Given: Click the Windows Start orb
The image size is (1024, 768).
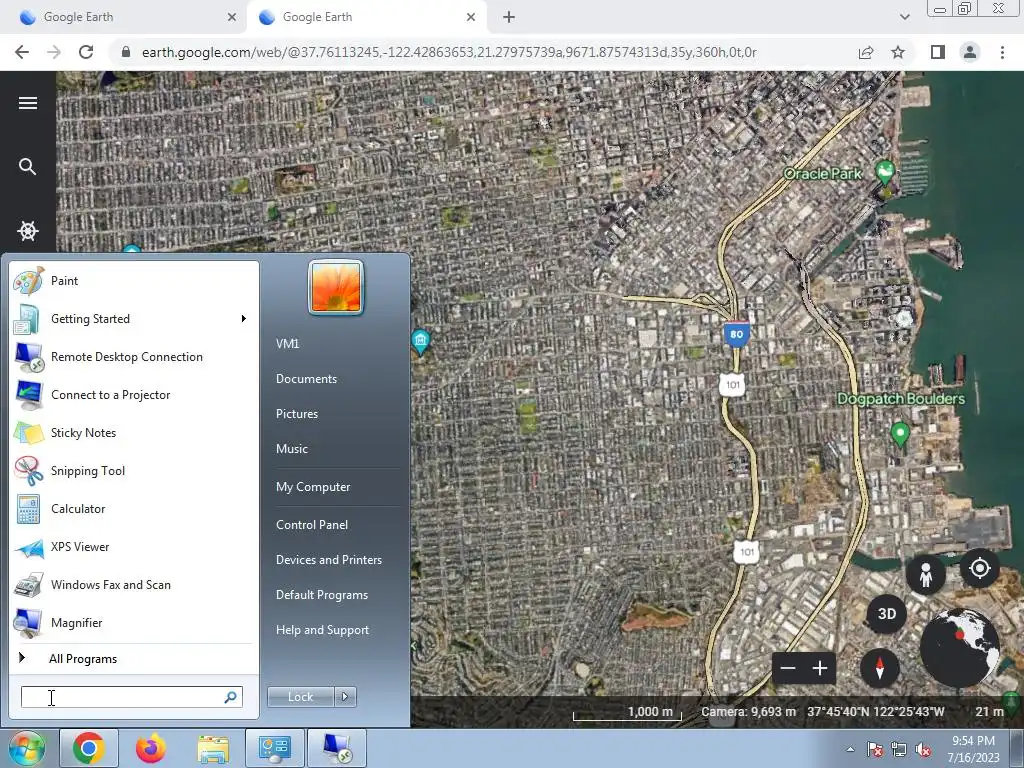Looking at the screenshot, I should click(26, 748).
